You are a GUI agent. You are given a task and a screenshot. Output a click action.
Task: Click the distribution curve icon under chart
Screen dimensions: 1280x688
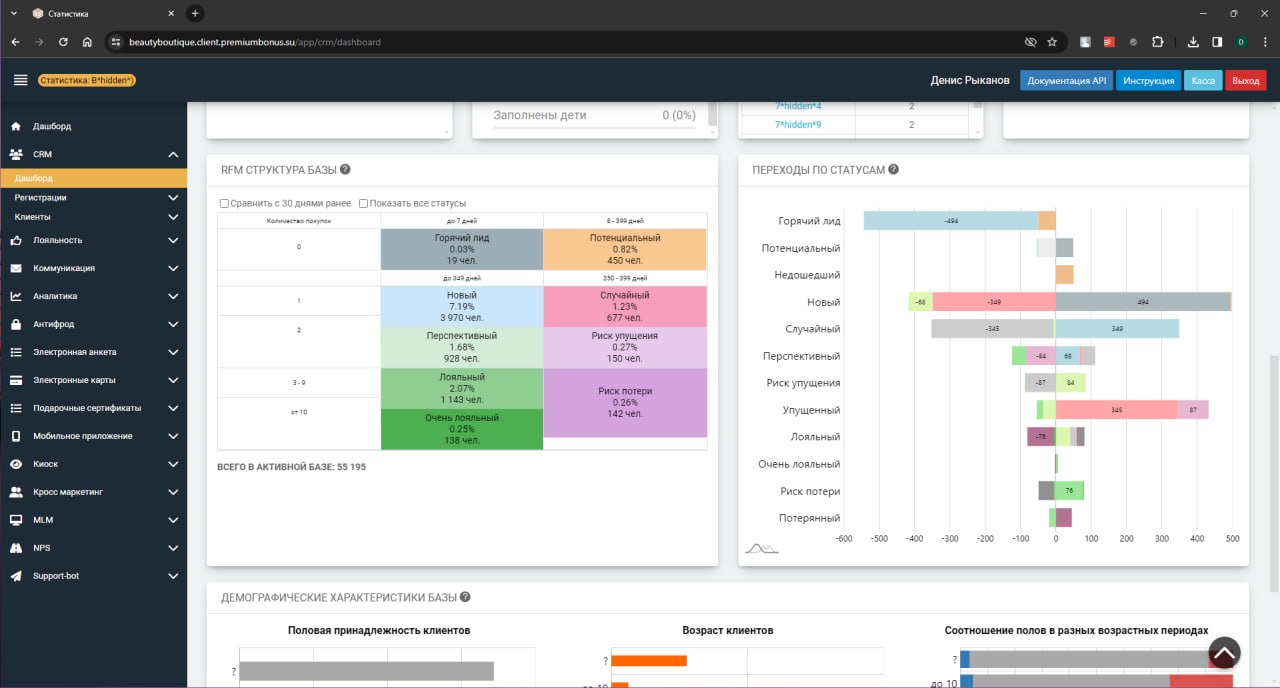(761, 547)
